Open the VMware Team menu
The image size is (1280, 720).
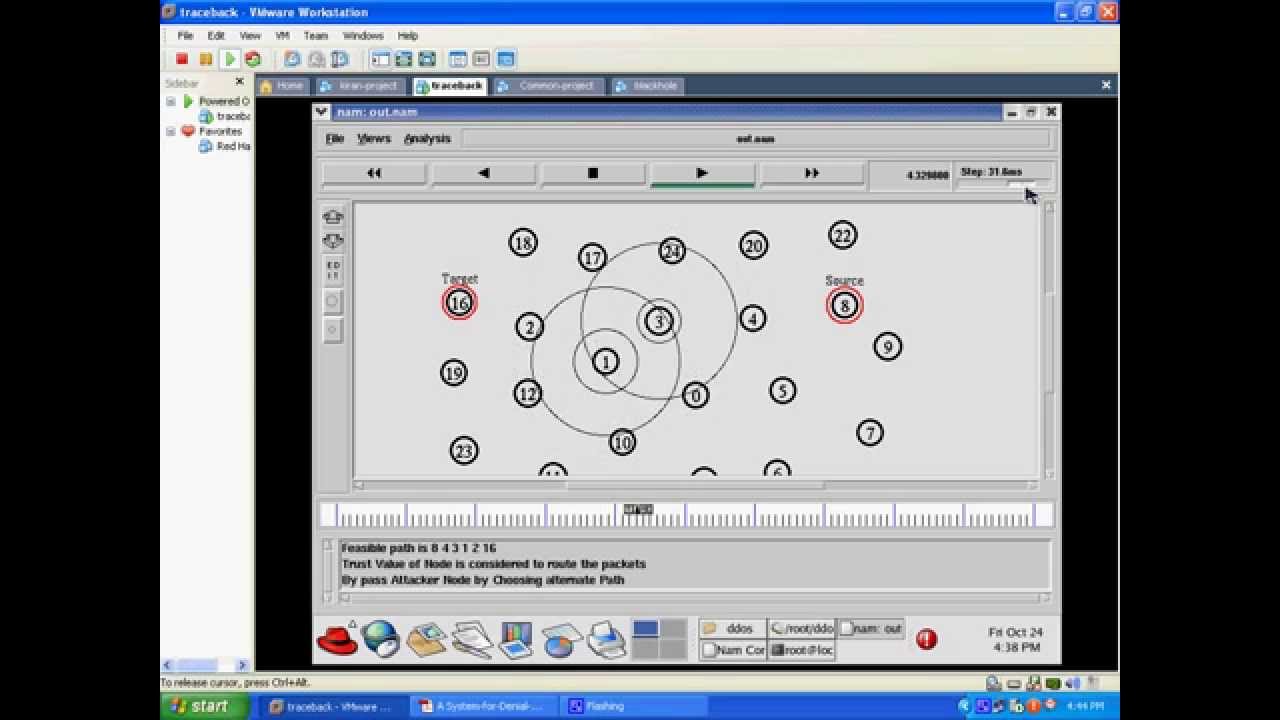pyautogui.click(x=316, y=35)
